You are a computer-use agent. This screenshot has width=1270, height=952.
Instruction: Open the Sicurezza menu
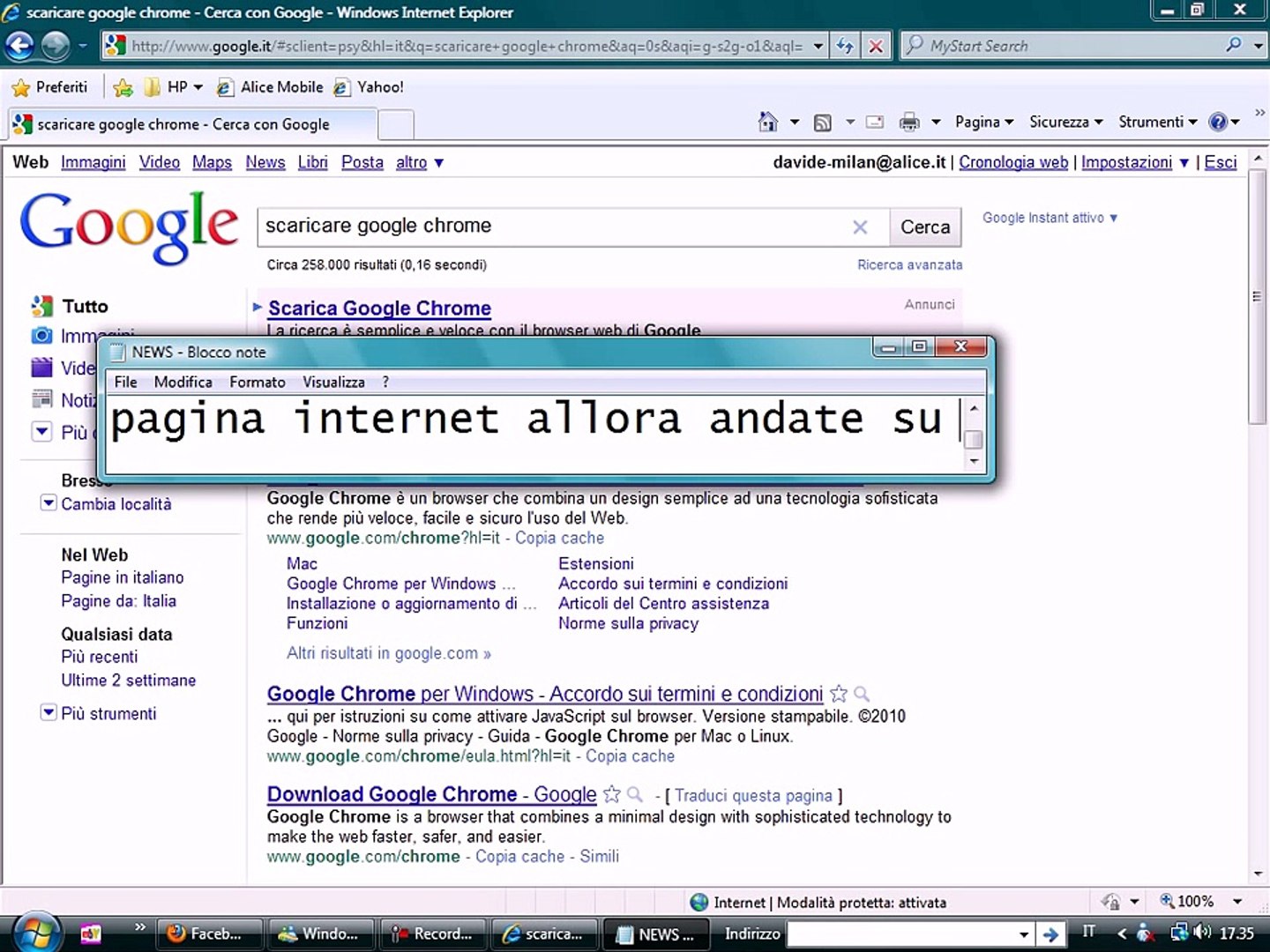pos(1066,122)
